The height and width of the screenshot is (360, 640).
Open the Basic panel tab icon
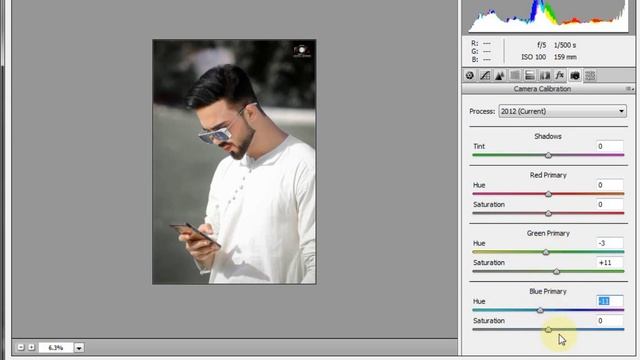470,76
